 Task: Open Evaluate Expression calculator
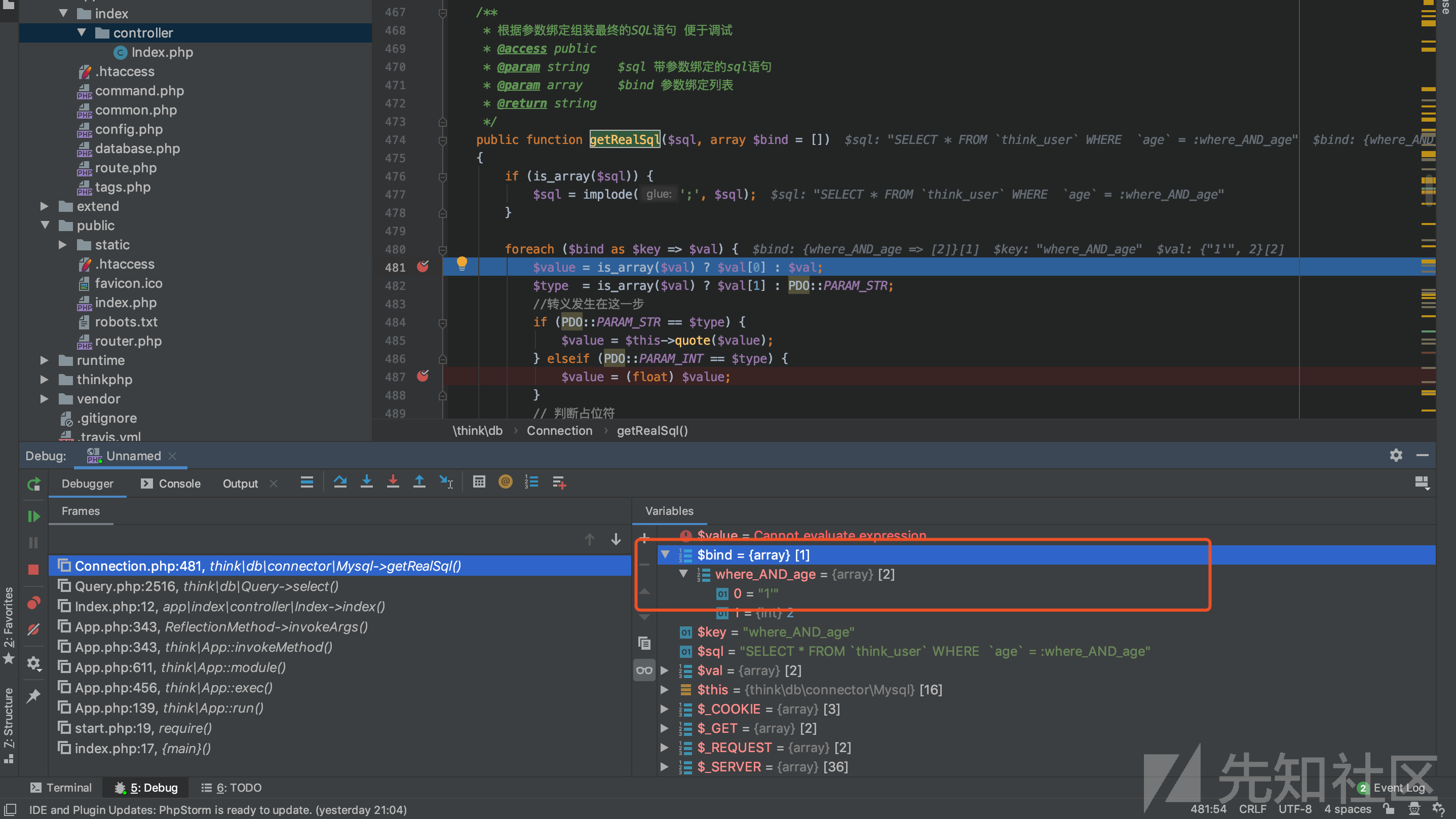pyautogui.click(x=479, y=482)
